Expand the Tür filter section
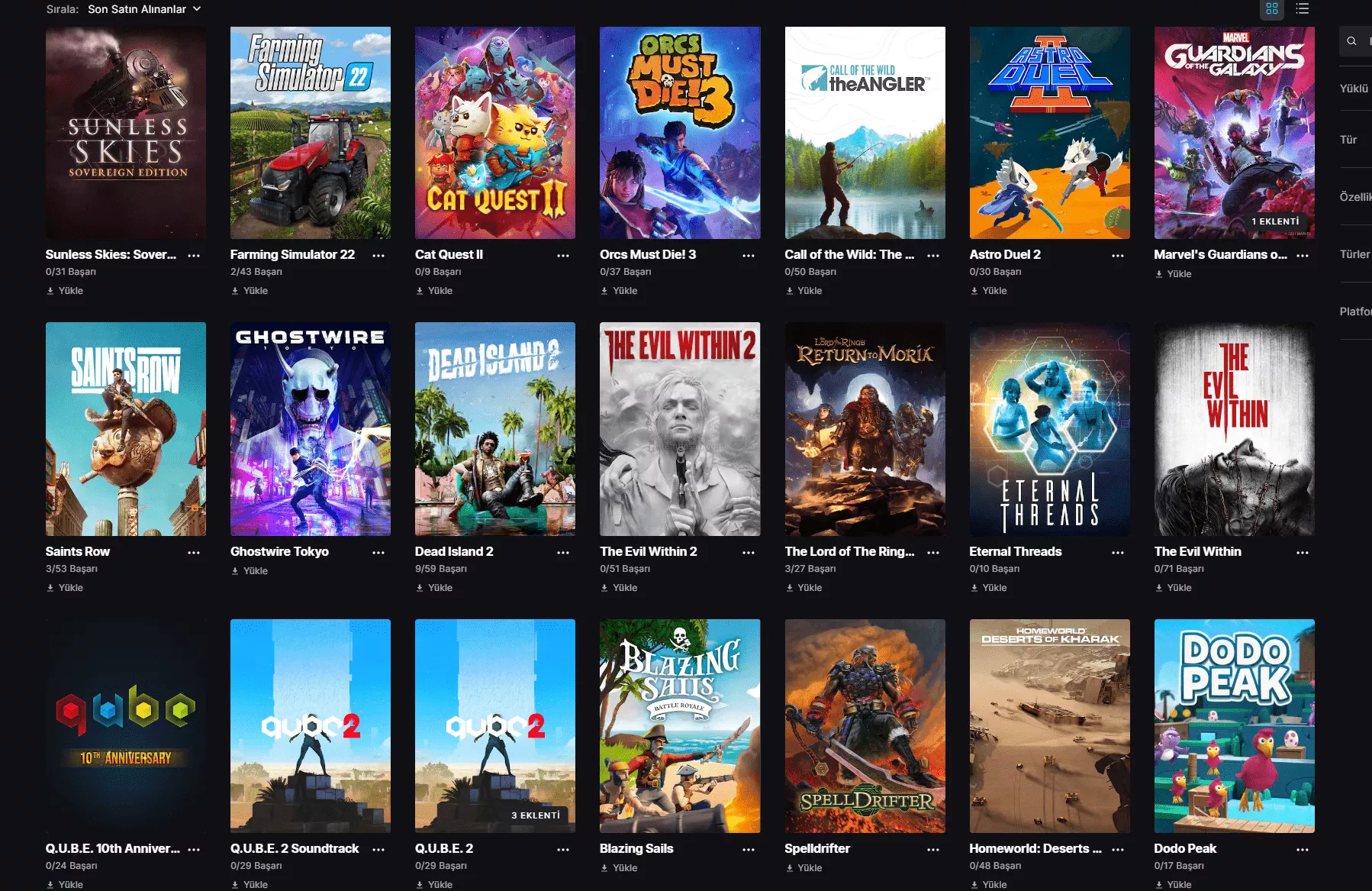The image size is (1372, 891). [x=1348, y=140]
